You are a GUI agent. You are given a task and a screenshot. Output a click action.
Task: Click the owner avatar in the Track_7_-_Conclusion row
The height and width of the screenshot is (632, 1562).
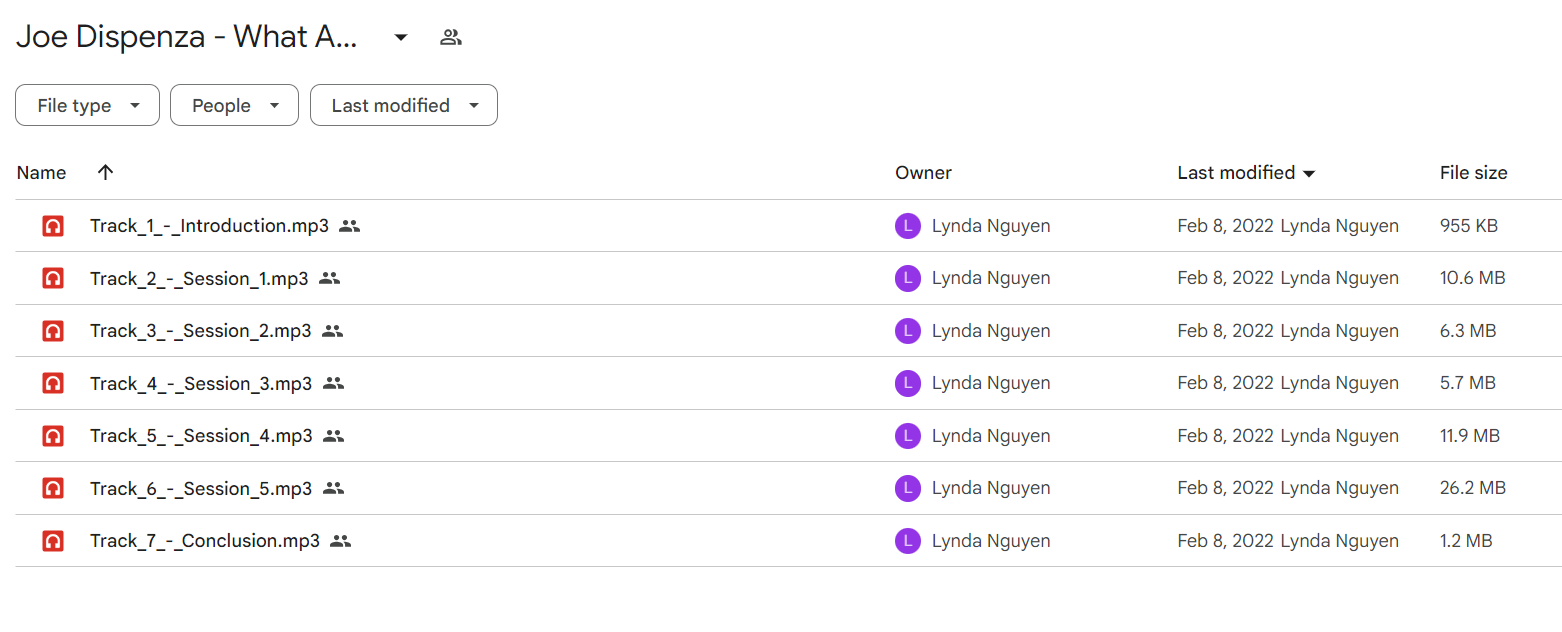(x=907, y=541)
